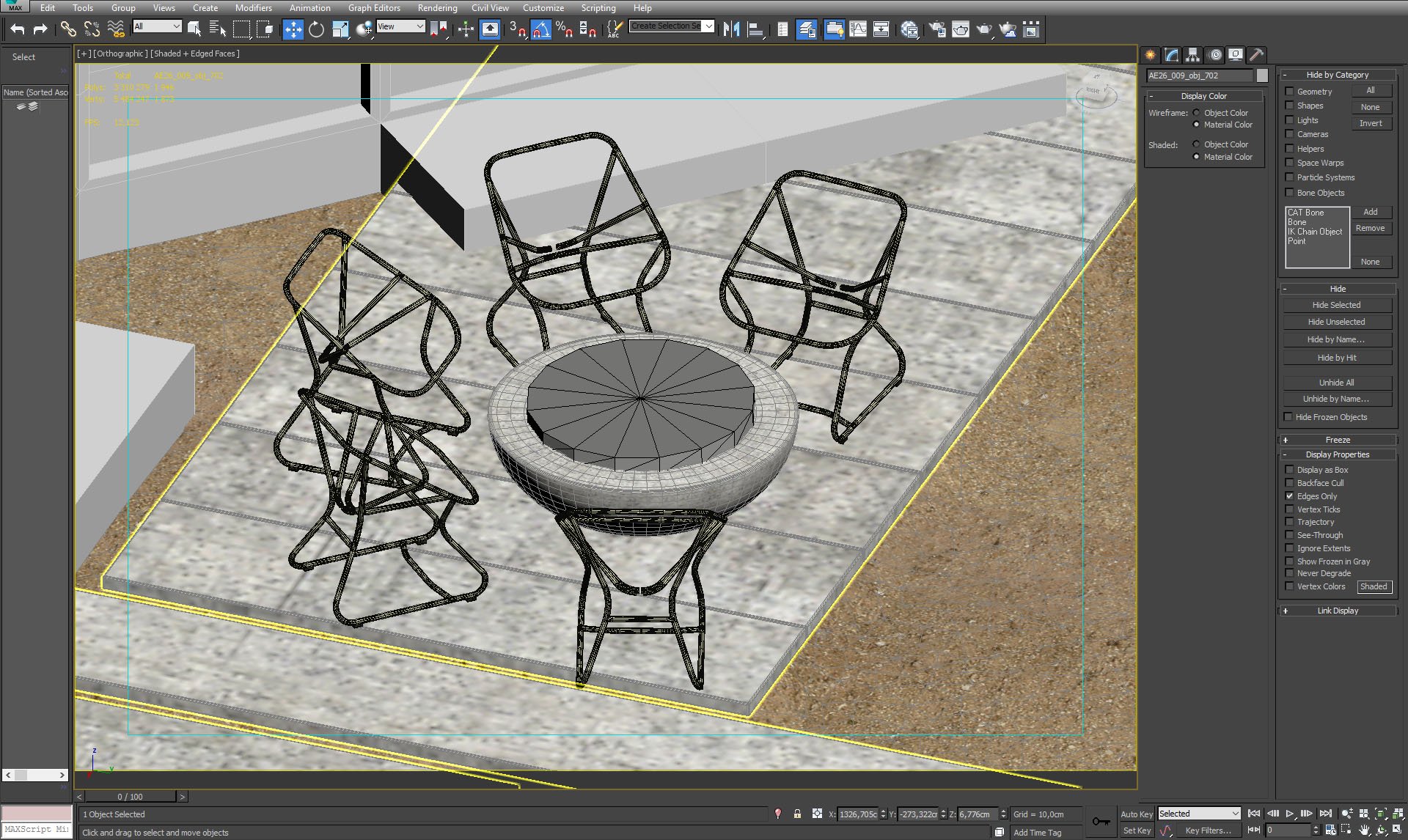Open the Selected key mode dropdown
The height and width of the screenshot is (840, 1408).
(x=1199, y=814)
